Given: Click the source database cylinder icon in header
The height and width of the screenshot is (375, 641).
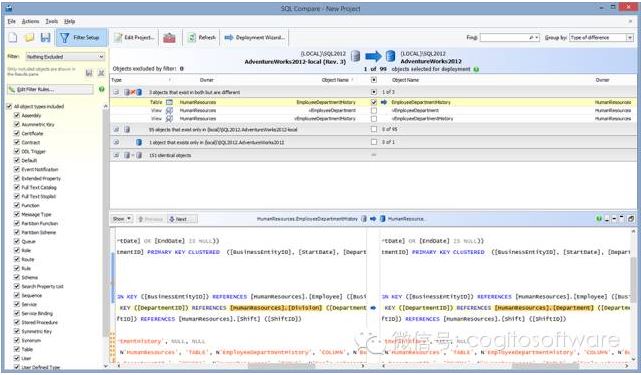Looking at the screenshot, I should click(x=356, y=56).
